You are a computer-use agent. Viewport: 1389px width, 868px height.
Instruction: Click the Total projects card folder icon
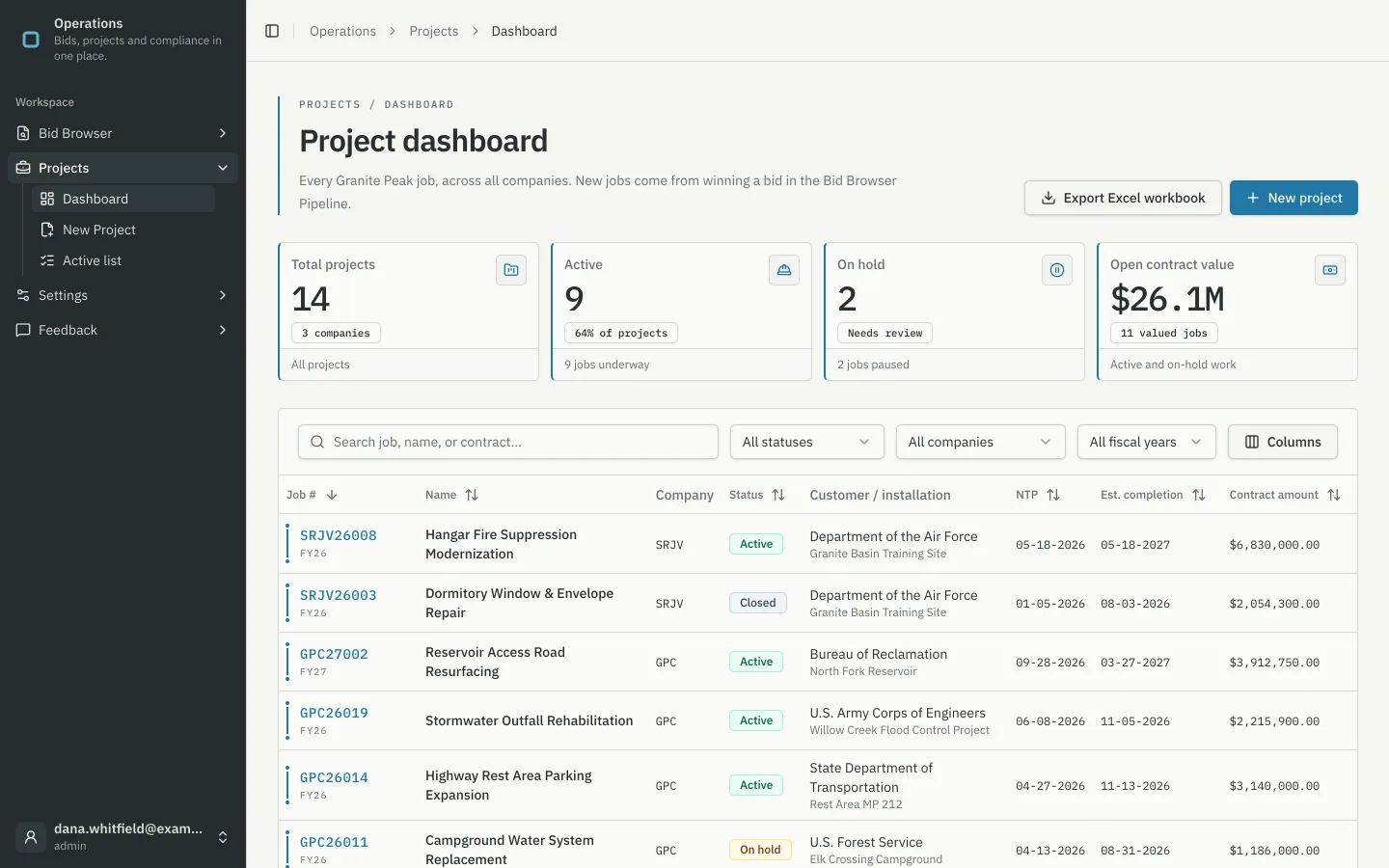[x=511, y=270]
